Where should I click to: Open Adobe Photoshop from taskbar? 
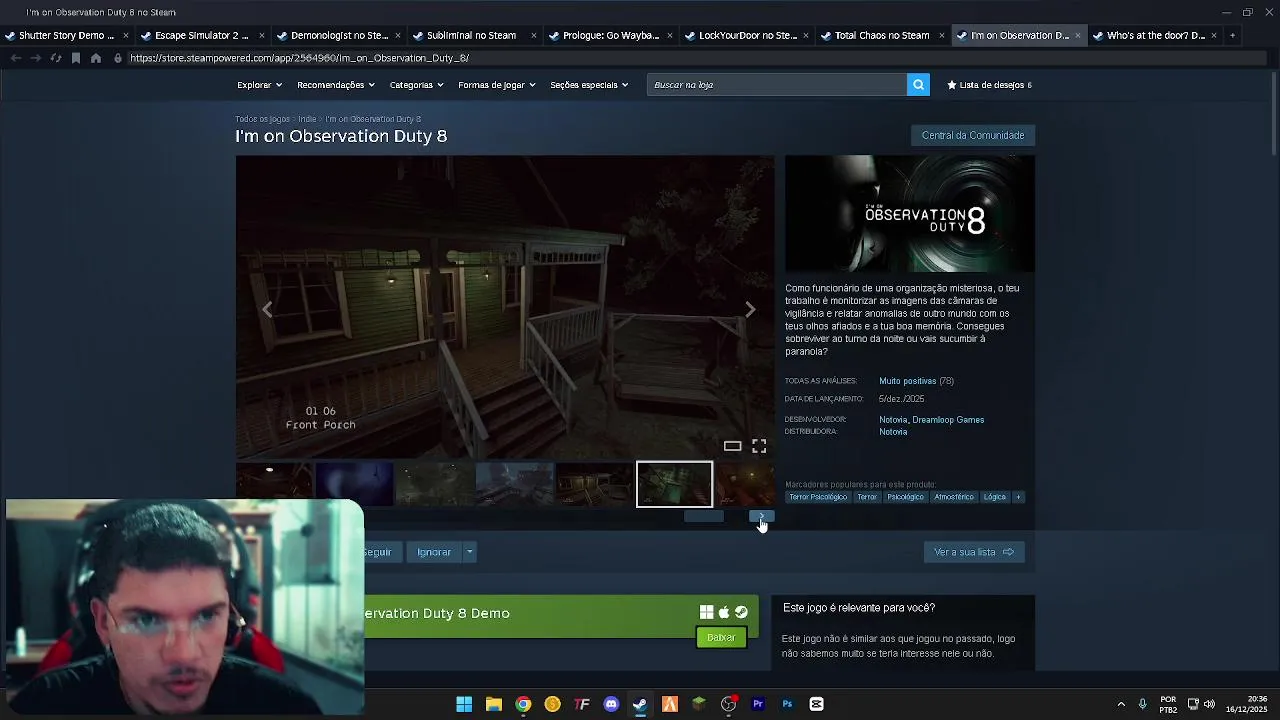point(787,704)
